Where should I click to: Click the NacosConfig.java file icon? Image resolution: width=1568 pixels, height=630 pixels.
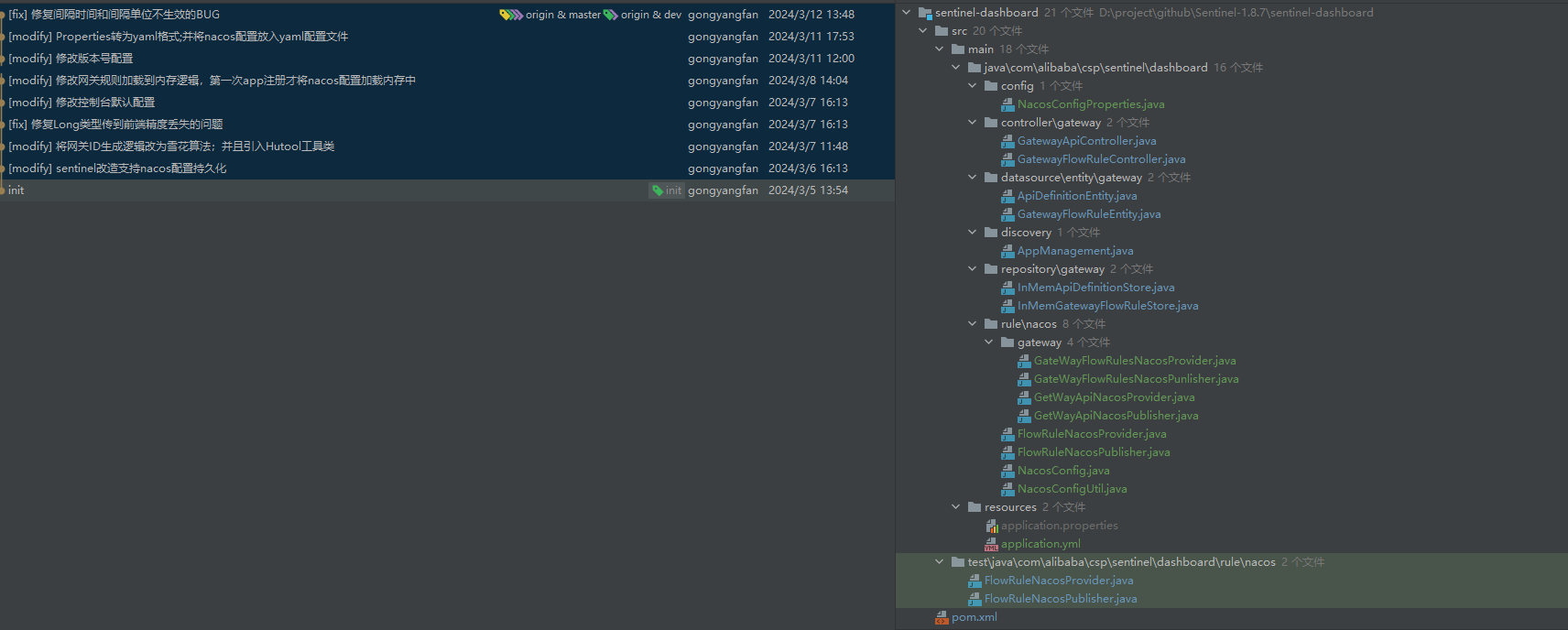pyautogui.click(x=1007, y=471)
